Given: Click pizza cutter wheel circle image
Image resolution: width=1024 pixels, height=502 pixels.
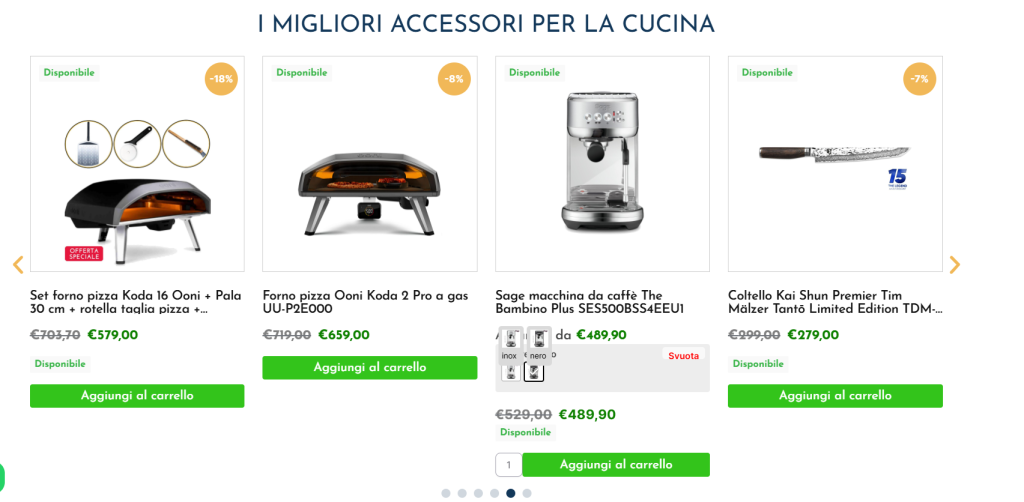Looking at the screenshot, I should click(137, 144).
